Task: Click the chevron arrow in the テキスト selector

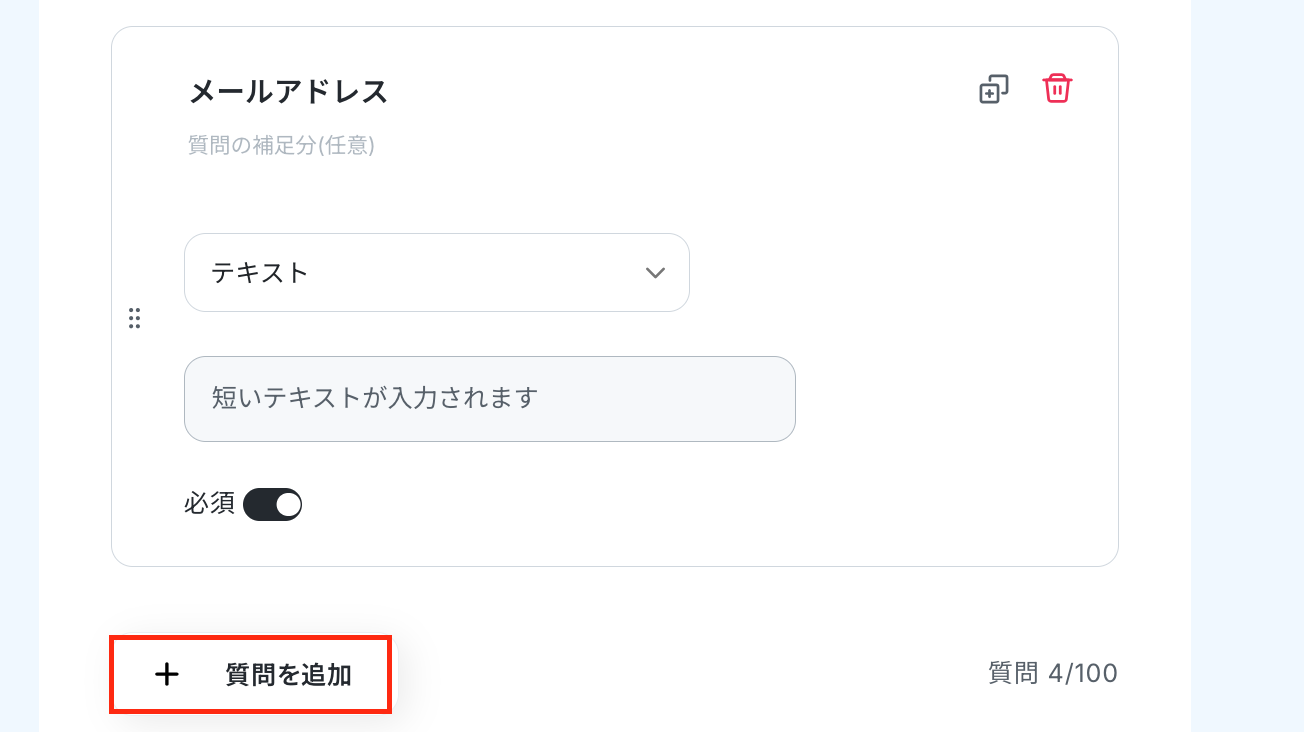Action: pyautogui.click(x=655, y=273)
